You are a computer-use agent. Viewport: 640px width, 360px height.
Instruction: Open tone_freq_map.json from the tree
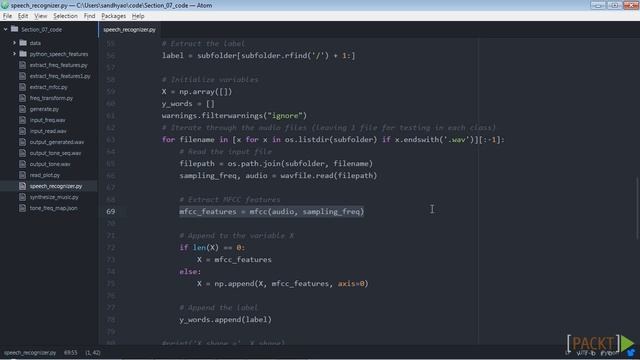(53, 208)
